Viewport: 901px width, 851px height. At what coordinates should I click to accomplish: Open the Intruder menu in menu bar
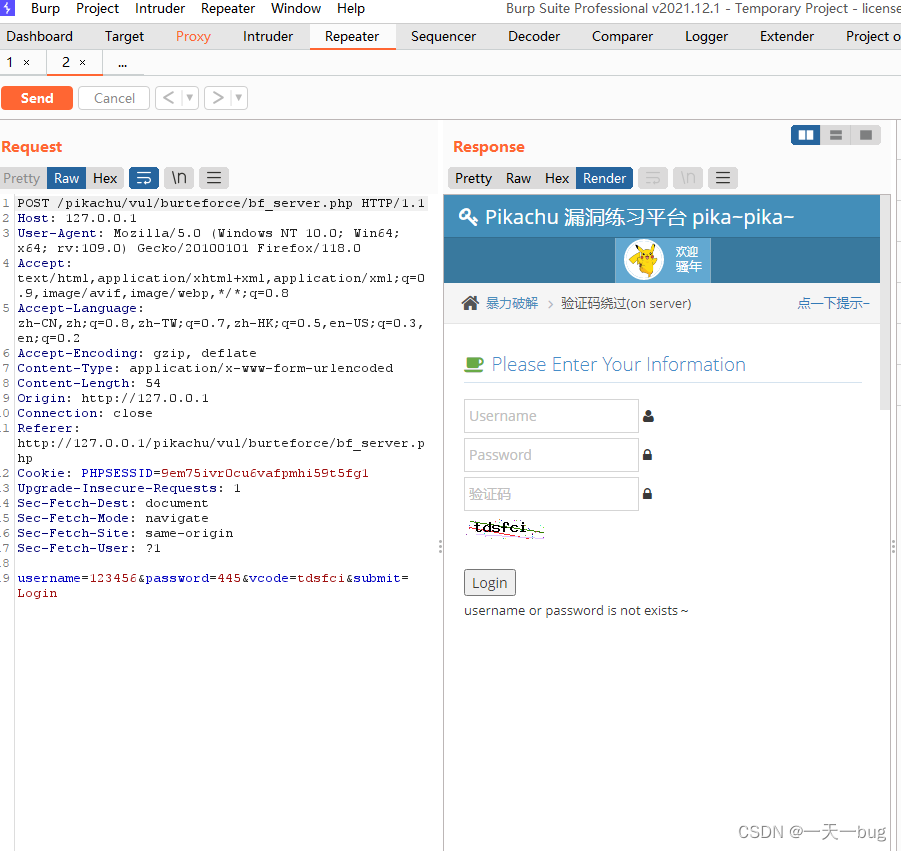(x=160, y=9)
